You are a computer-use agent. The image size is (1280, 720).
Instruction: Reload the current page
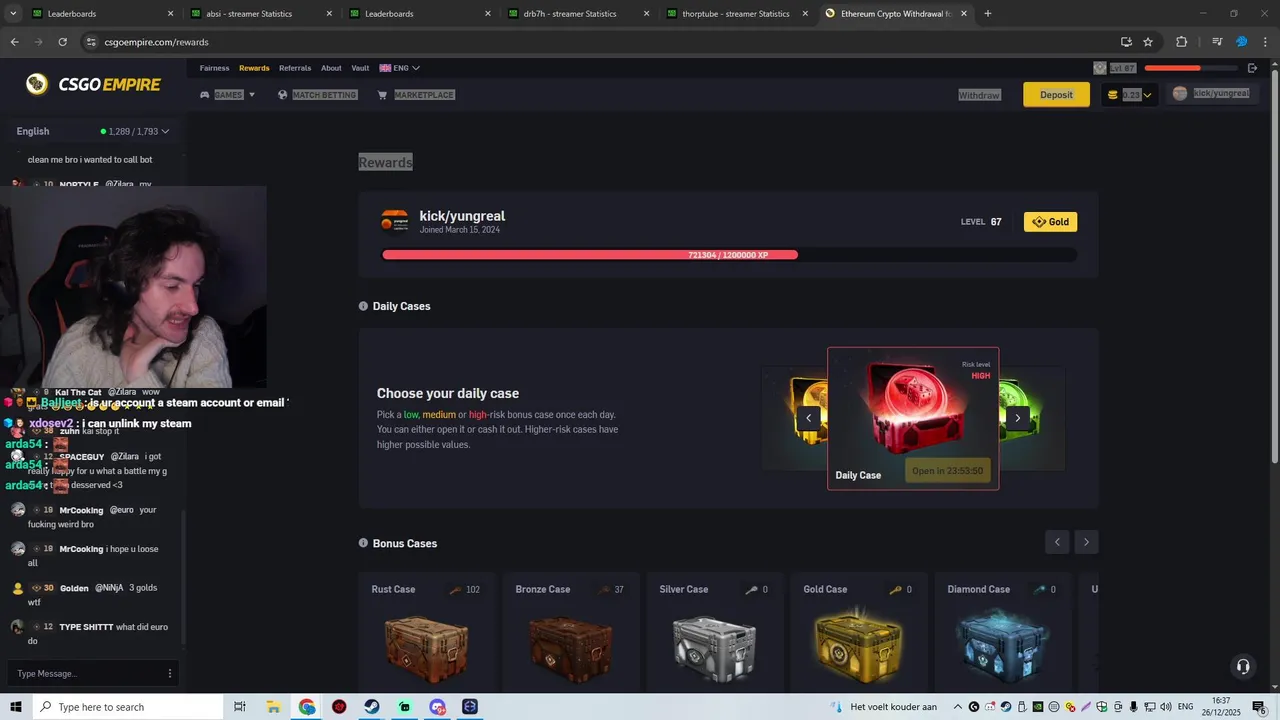pos(62,42)
